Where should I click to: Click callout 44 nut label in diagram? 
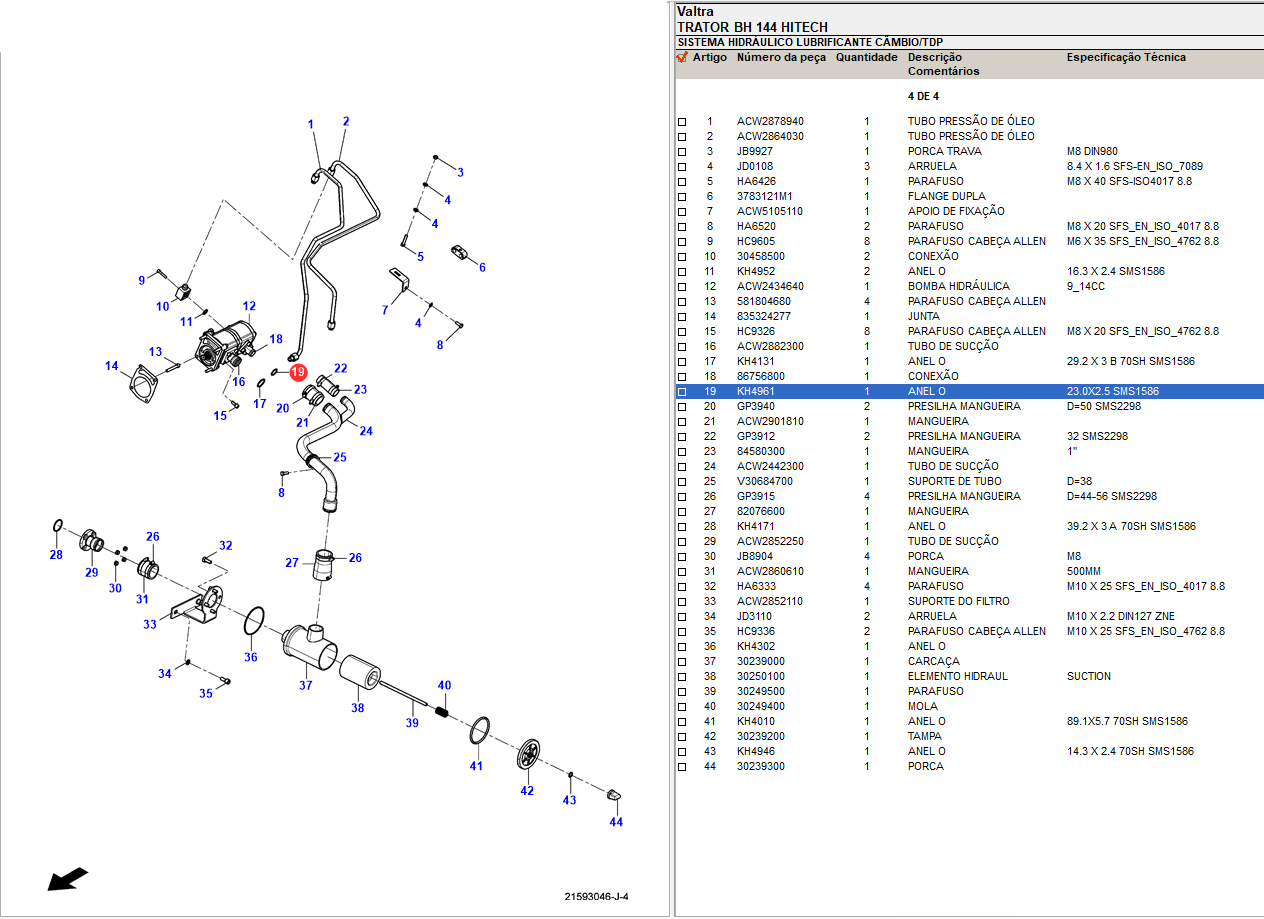pyautogui.click(x=616, y=822)
